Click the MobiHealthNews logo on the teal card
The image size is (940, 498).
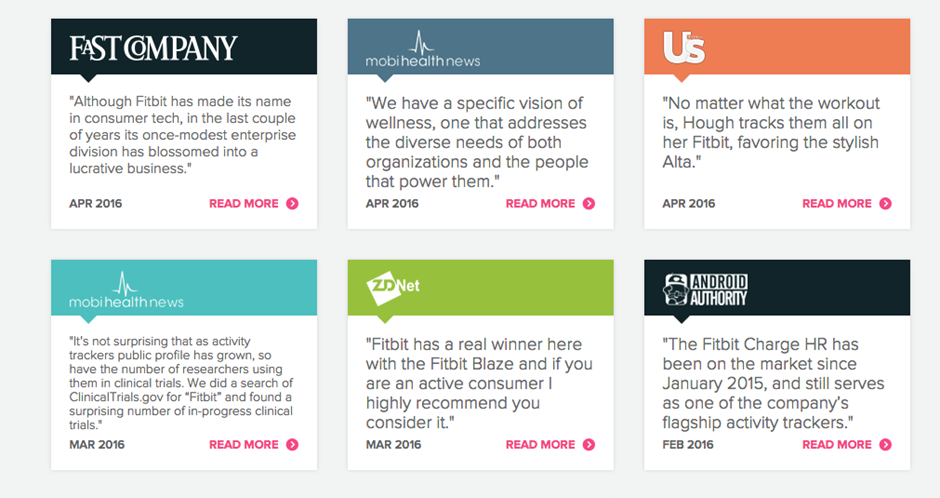click(126, 291)
